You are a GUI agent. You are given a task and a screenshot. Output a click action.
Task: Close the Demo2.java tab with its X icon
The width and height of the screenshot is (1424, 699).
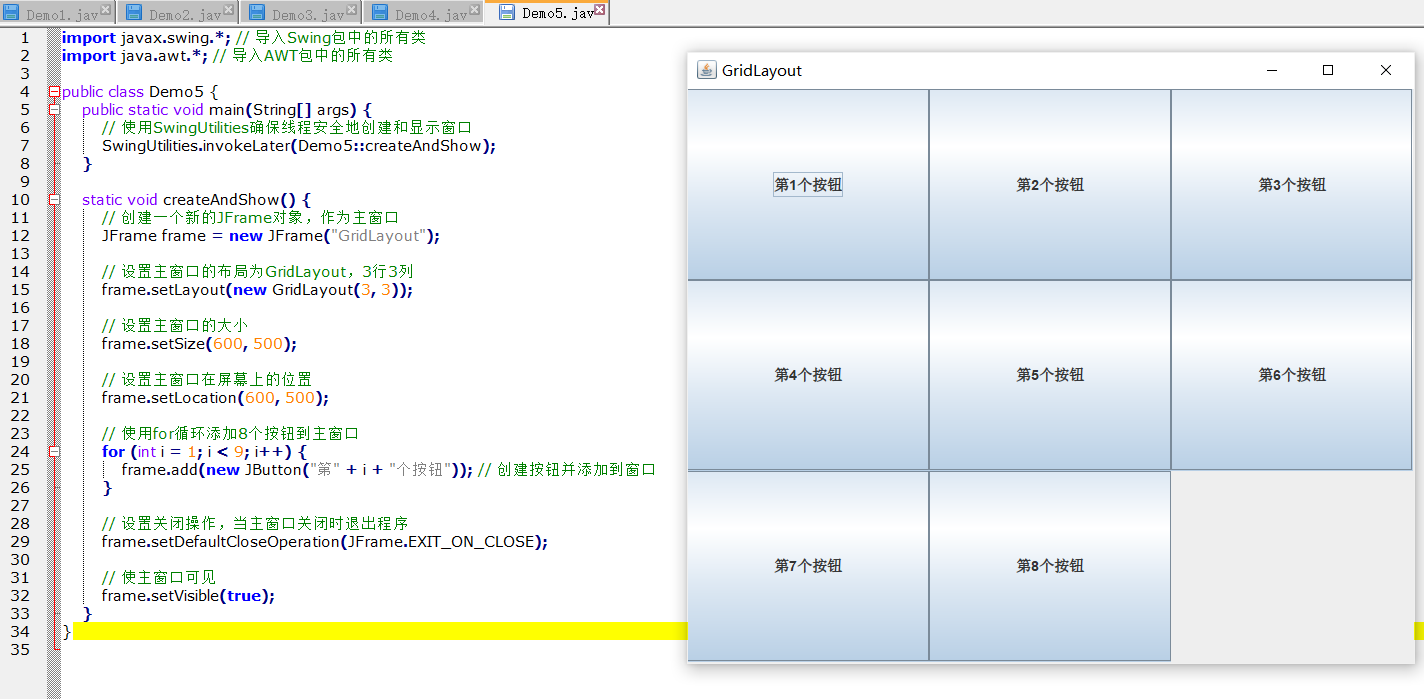229,10
